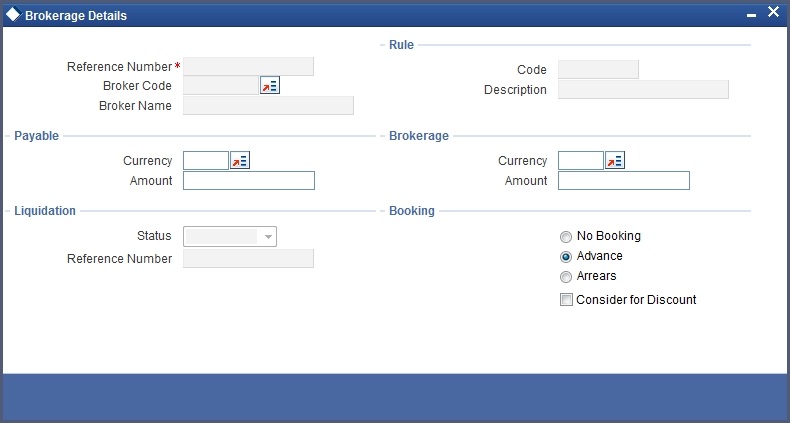This screenshot has width=790, height=423.
Task: Click the Liquidation section heading
Action: pyautogui.click(x=45, y=211)
